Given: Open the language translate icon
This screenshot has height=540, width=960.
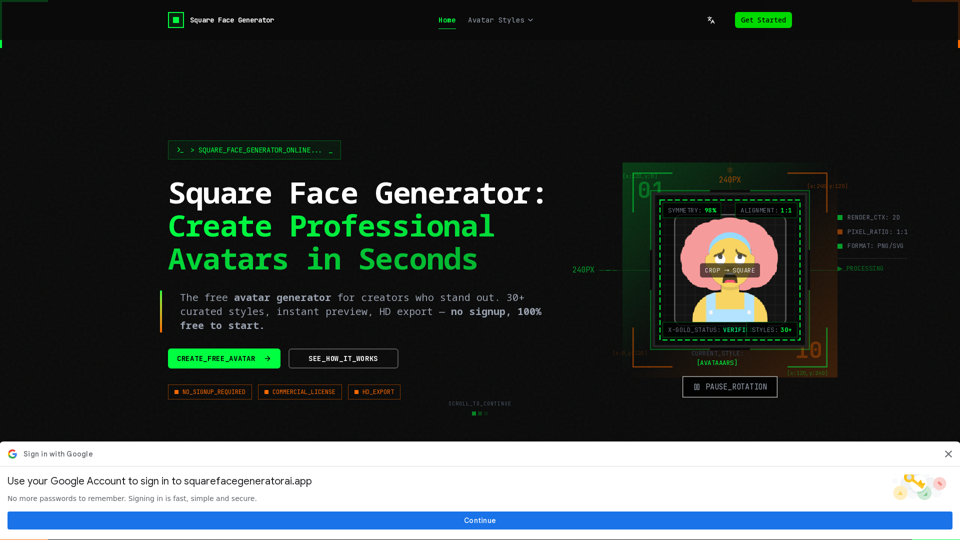Looking at the screenshot, I should [x=711, y=20].
